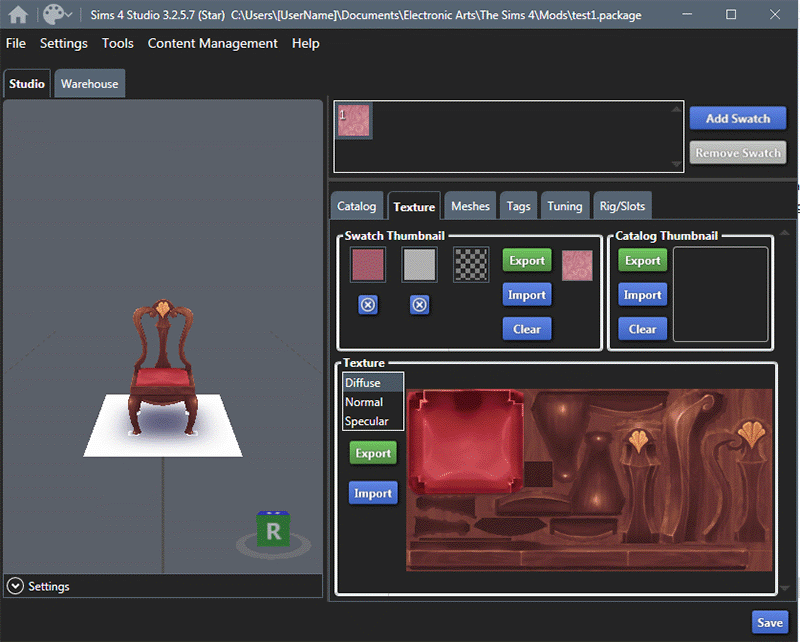800x642 pixels.
Task: Click Export in Catalog Thumbnail section
Action: (642, 261)
